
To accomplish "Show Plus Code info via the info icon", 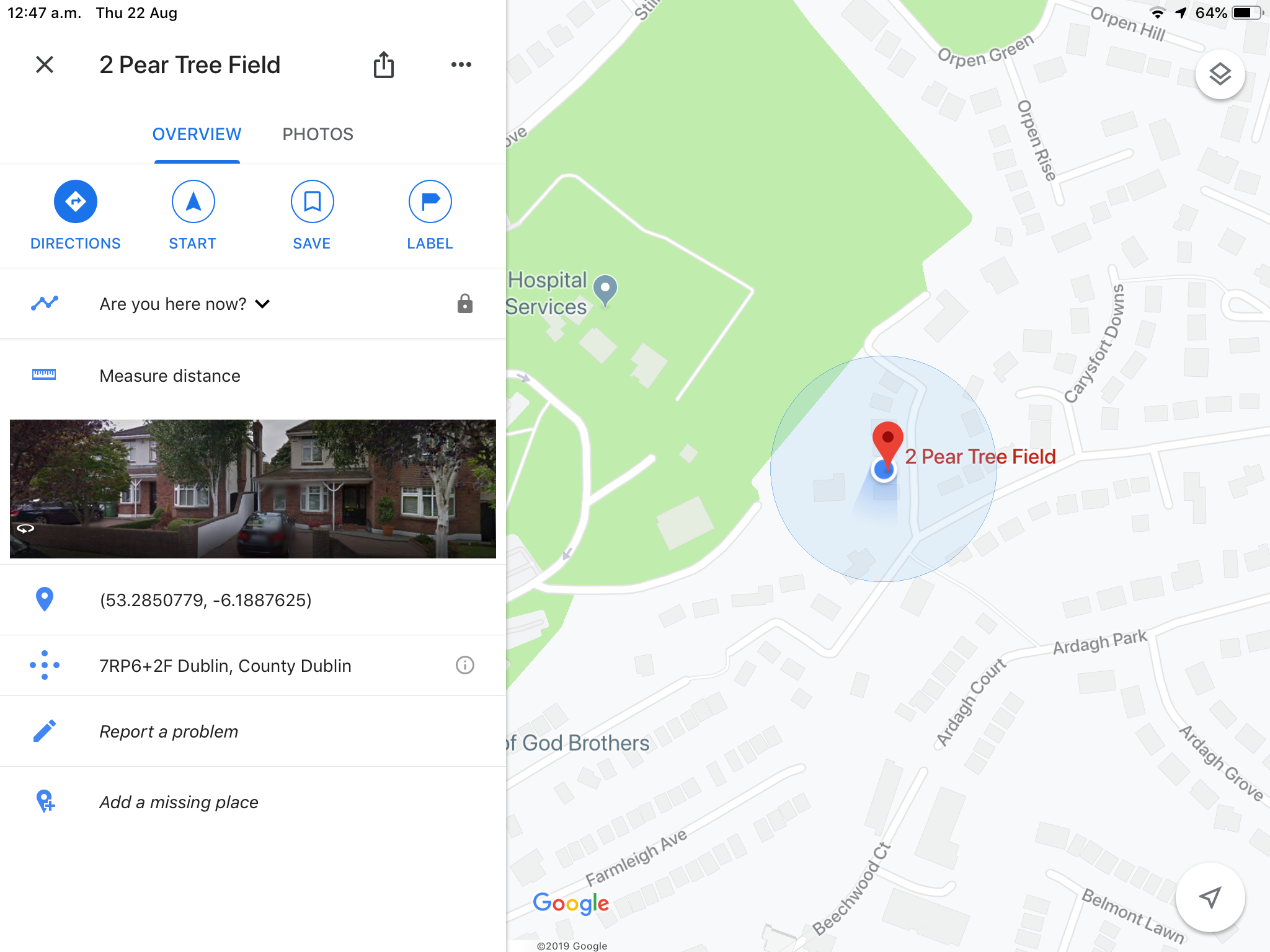I will point(464,665).
